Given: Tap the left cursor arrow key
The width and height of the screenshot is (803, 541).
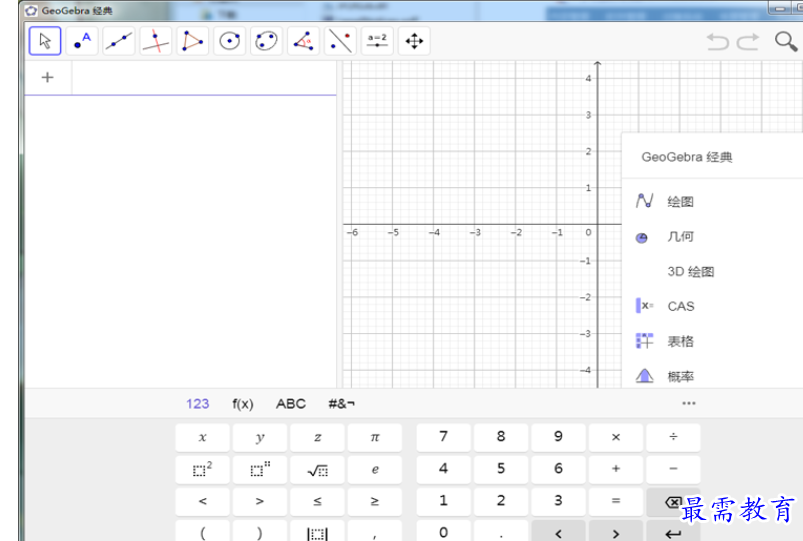Looking at the screenshot, I should (558, 531).
